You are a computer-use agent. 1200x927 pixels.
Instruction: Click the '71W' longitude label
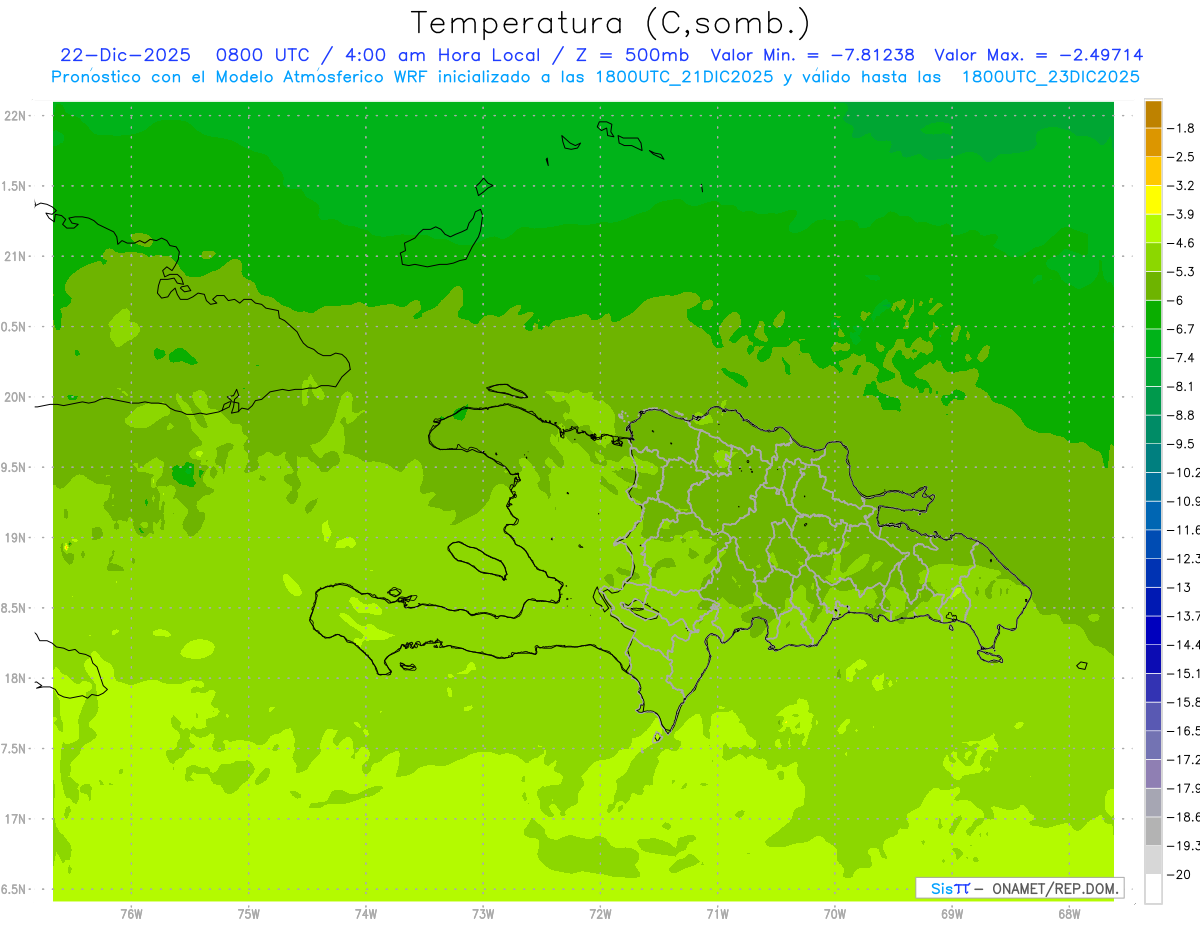click(x=717, y=914)
